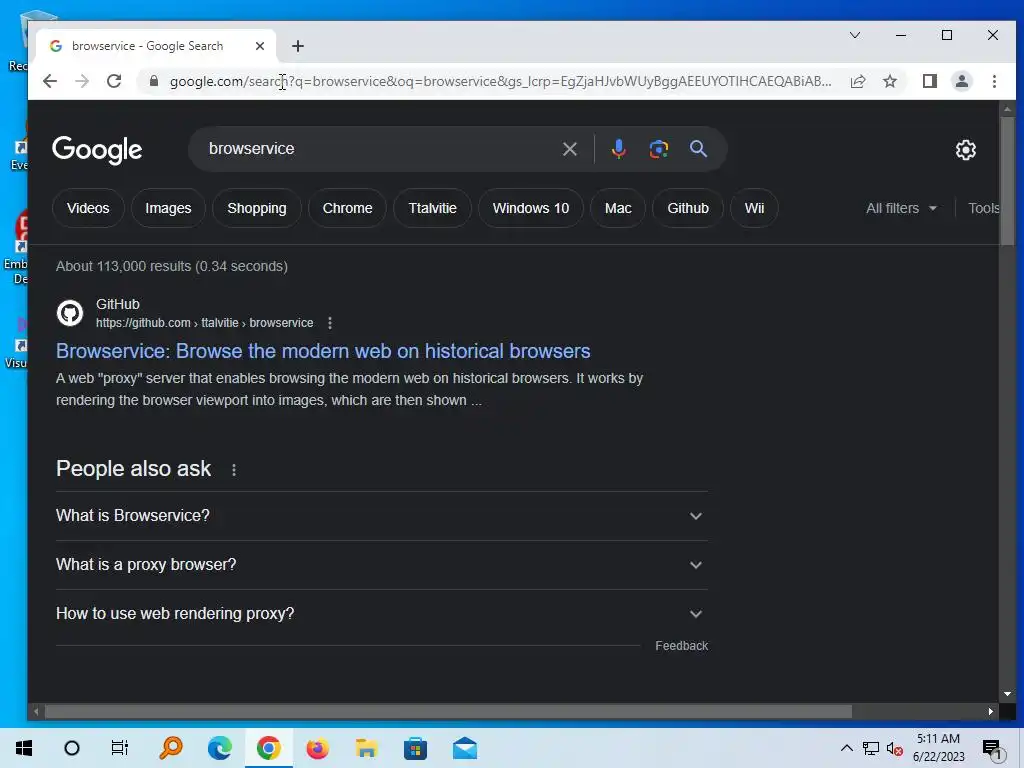Launch Microsoft Edge from taskbar
This screenshot has width=1024, height=768.
pos(219,748)
